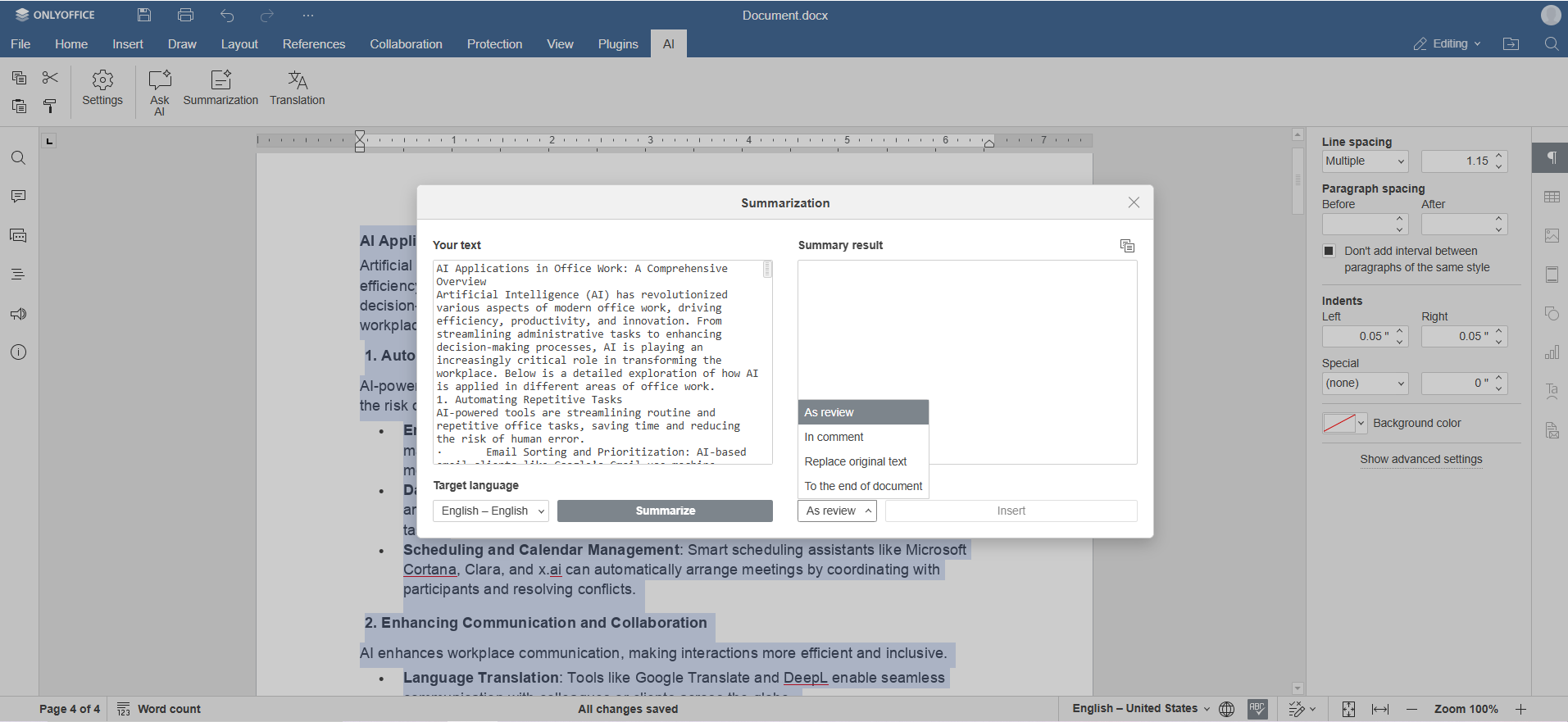Close the Summarization dialog
Viewport: 1568px width, 722px height.
(1134, 202)
